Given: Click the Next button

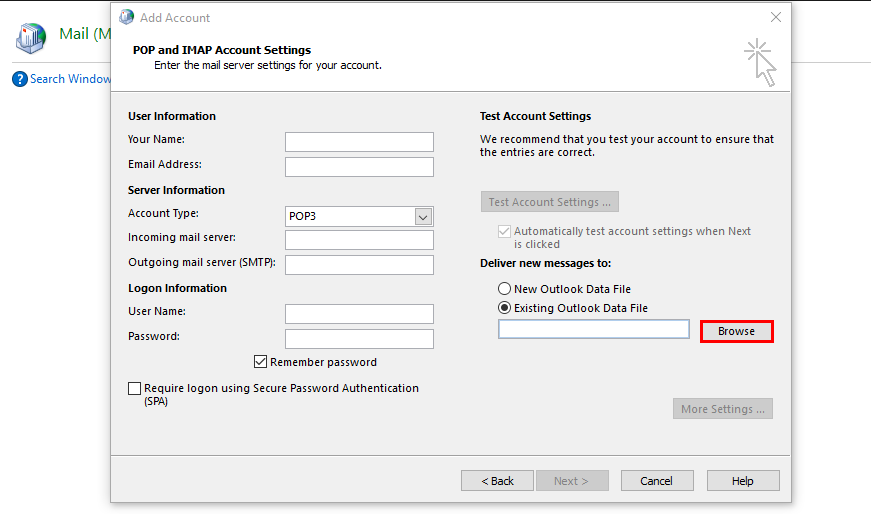Looking at the screenshot, I should pyautogui.click(x=572, y=481).
